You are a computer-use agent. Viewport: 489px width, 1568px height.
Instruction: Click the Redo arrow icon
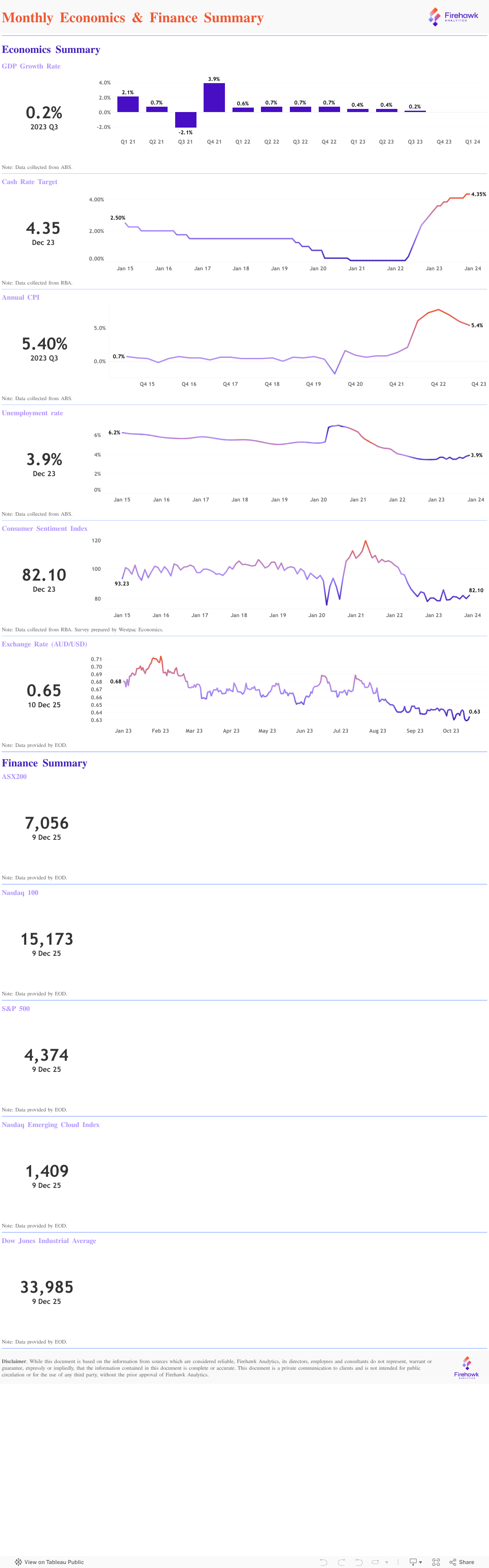click(x=341, y=1562)
